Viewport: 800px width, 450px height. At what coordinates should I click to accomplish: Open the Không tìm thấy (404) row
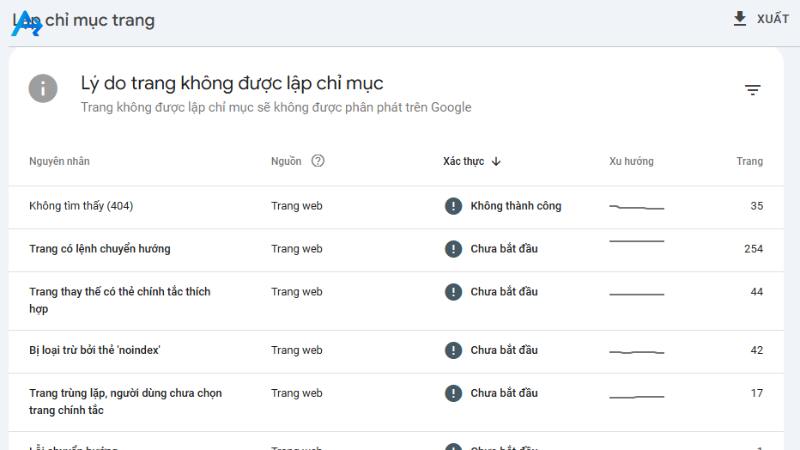coord(396,207)
